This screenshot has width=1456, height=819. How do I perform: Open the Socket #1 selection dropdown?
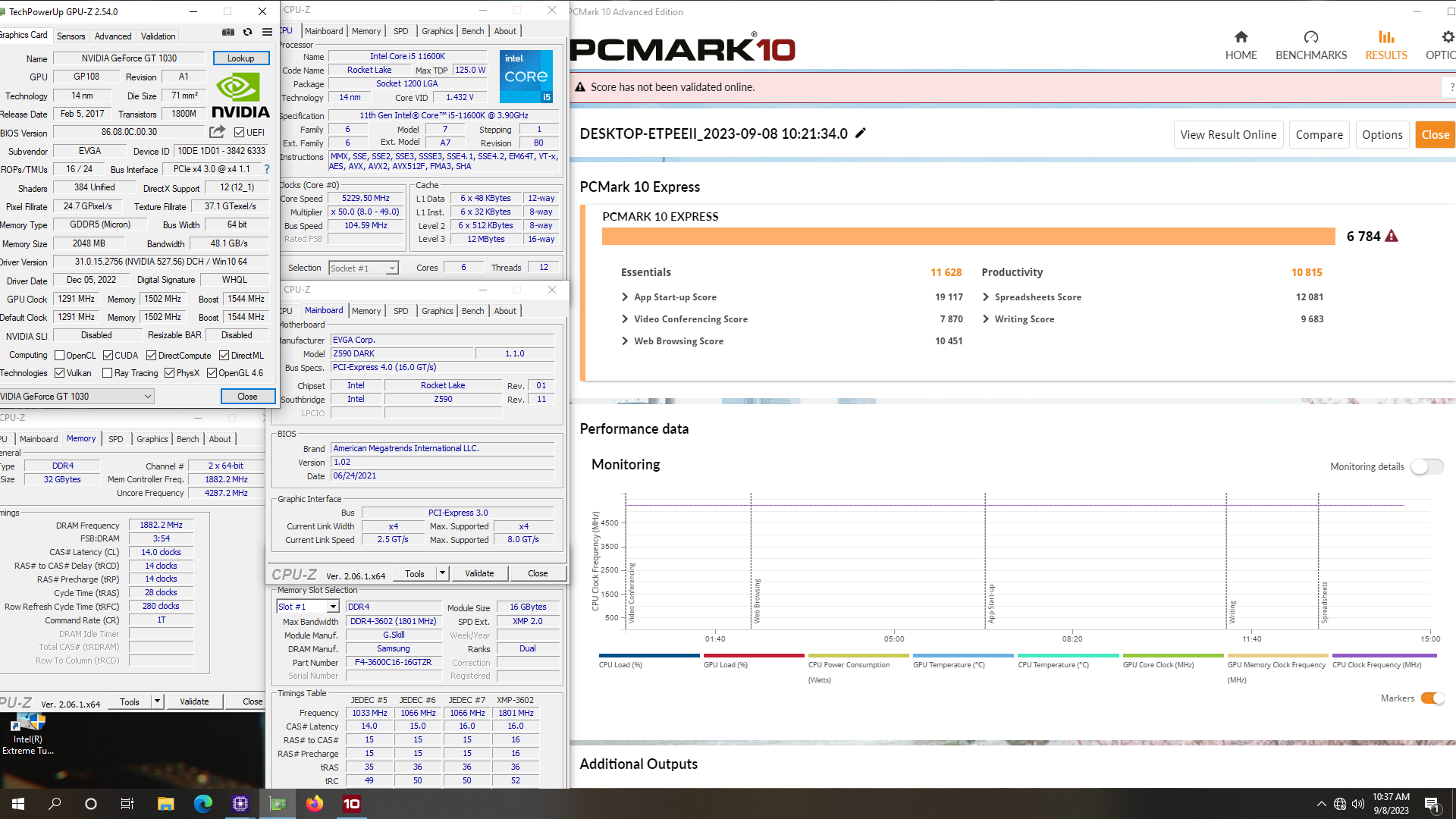[x=363, y=268]
